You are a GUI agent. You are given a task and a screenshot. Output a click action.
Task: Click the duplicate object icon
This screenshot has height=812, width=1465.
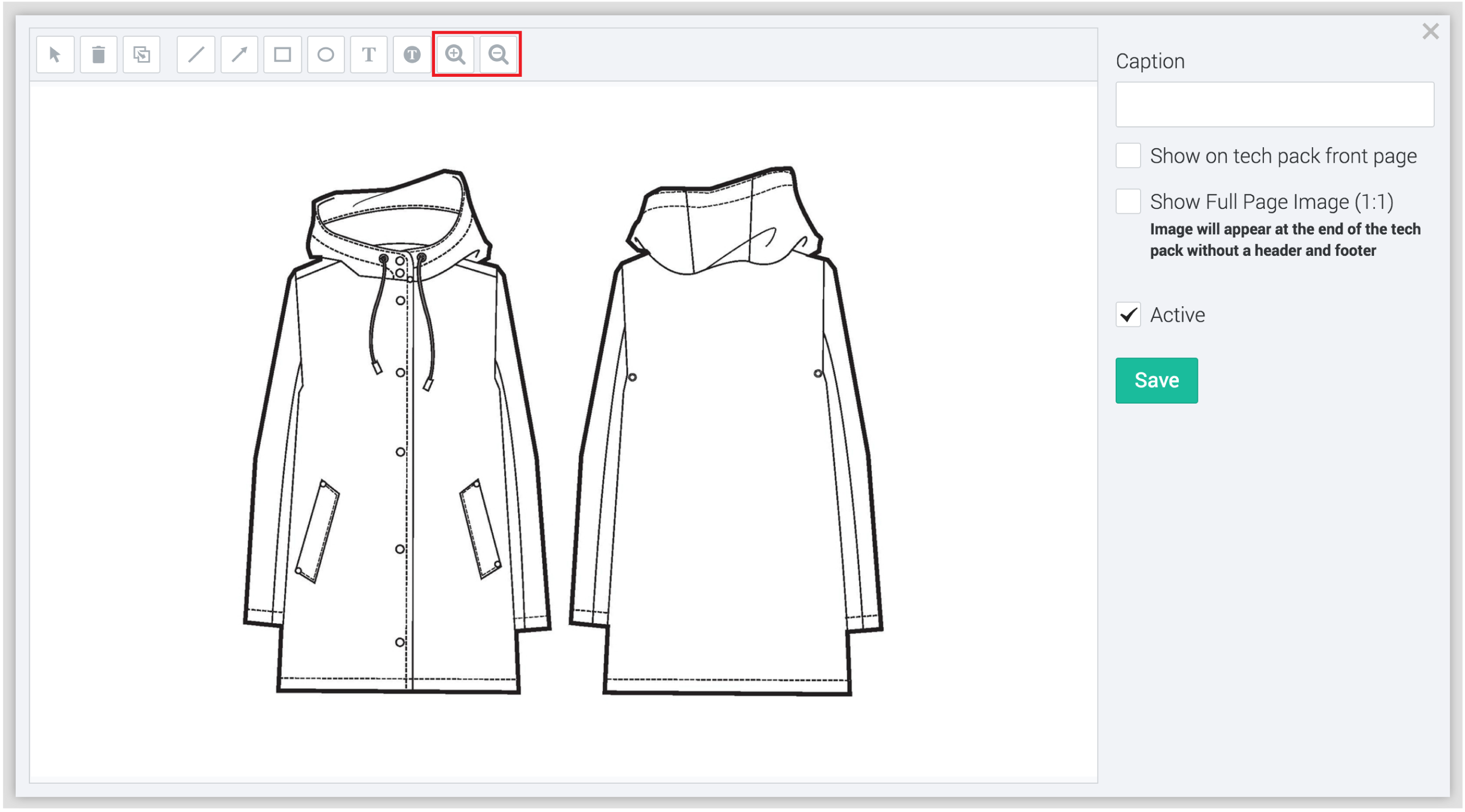tap(141, 55)
